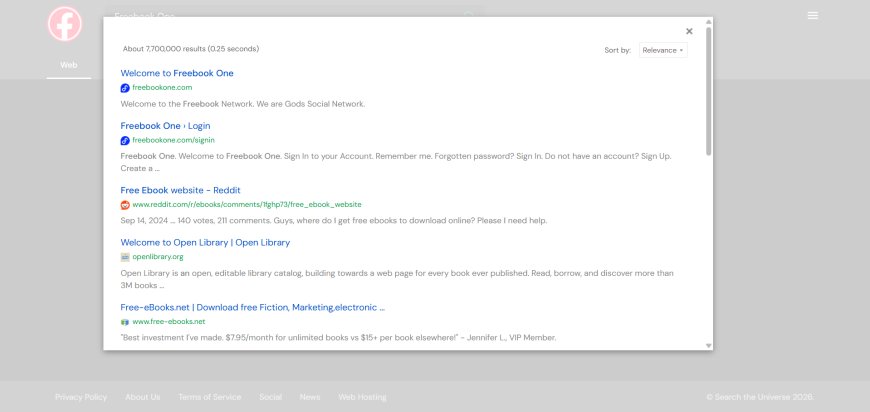Click the www.free-ebooks.net URL
Screen dimensions: 870x412
pyautogui.click(x=169, y=322)
